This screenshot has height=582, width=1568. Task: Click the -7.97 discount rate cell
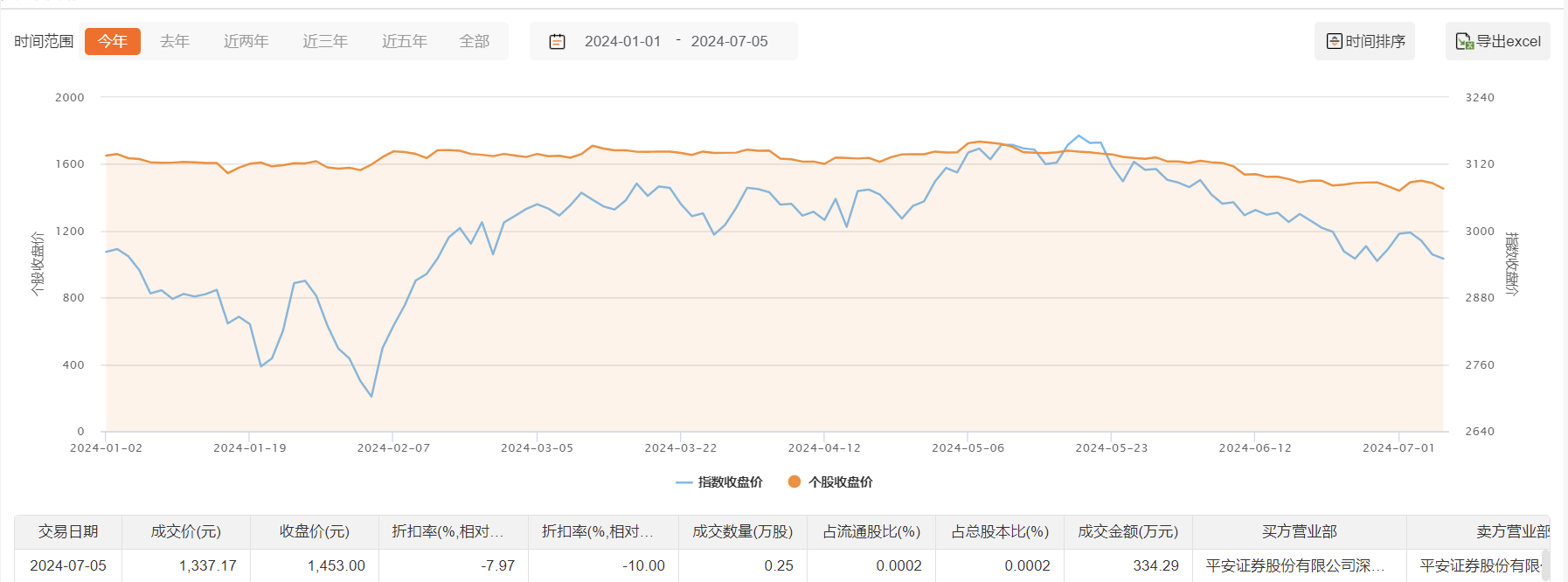click(454, 565)
